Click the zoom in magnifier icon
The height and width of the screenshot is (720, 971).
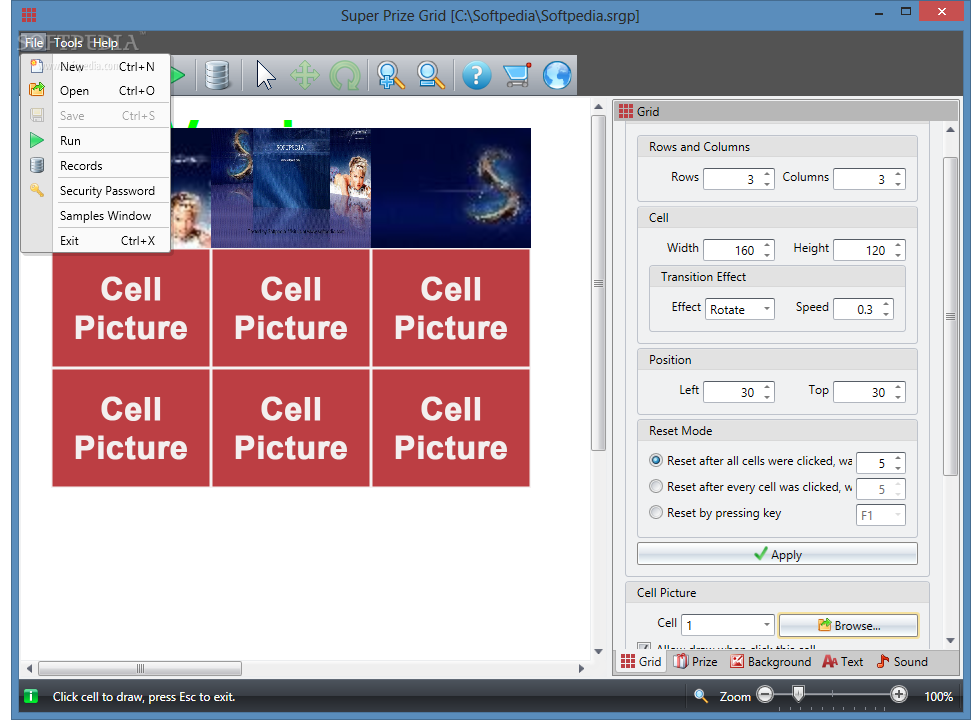pyautogui.click(x=390, y=76)
